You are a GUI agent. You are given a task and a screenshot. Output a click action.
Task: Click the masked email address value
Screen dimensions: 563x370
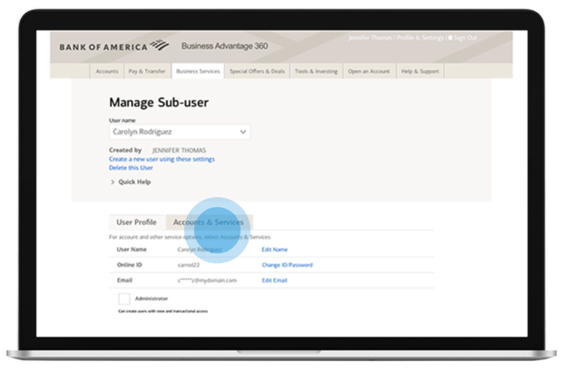(x=207, y=280)
